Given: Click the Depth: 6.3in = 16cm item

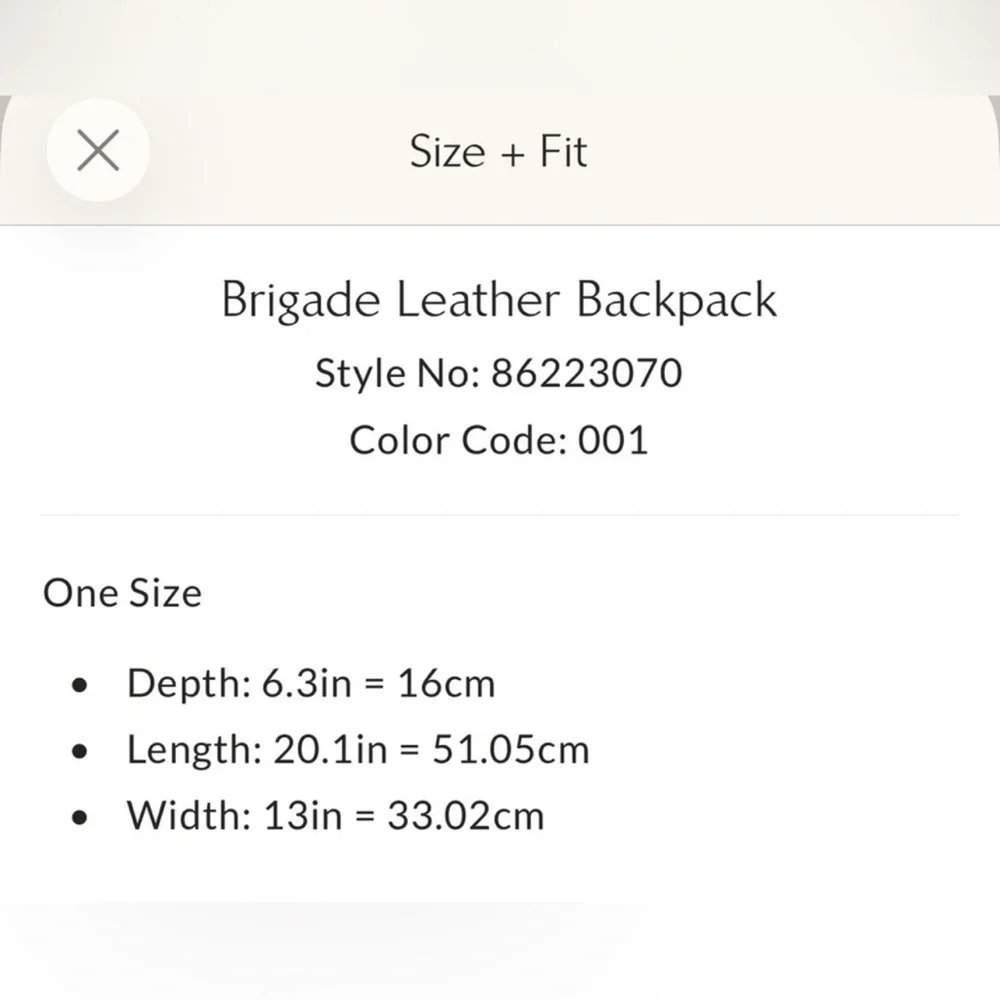Looking at the screenshot, I should click(x=311, y=684).
